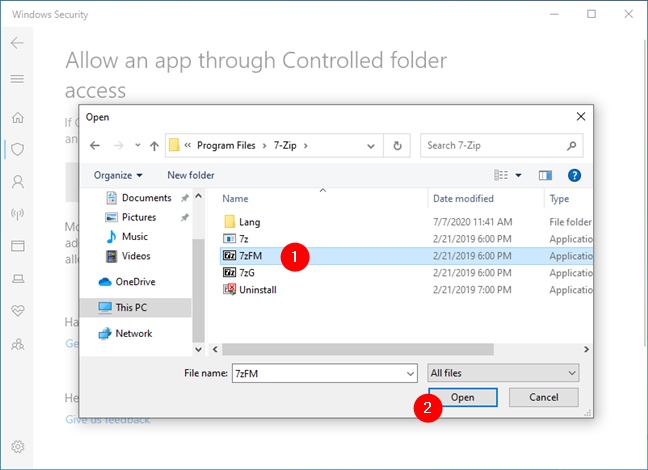
Task: Open Network in the navigation pane
Action: point(126,333)
